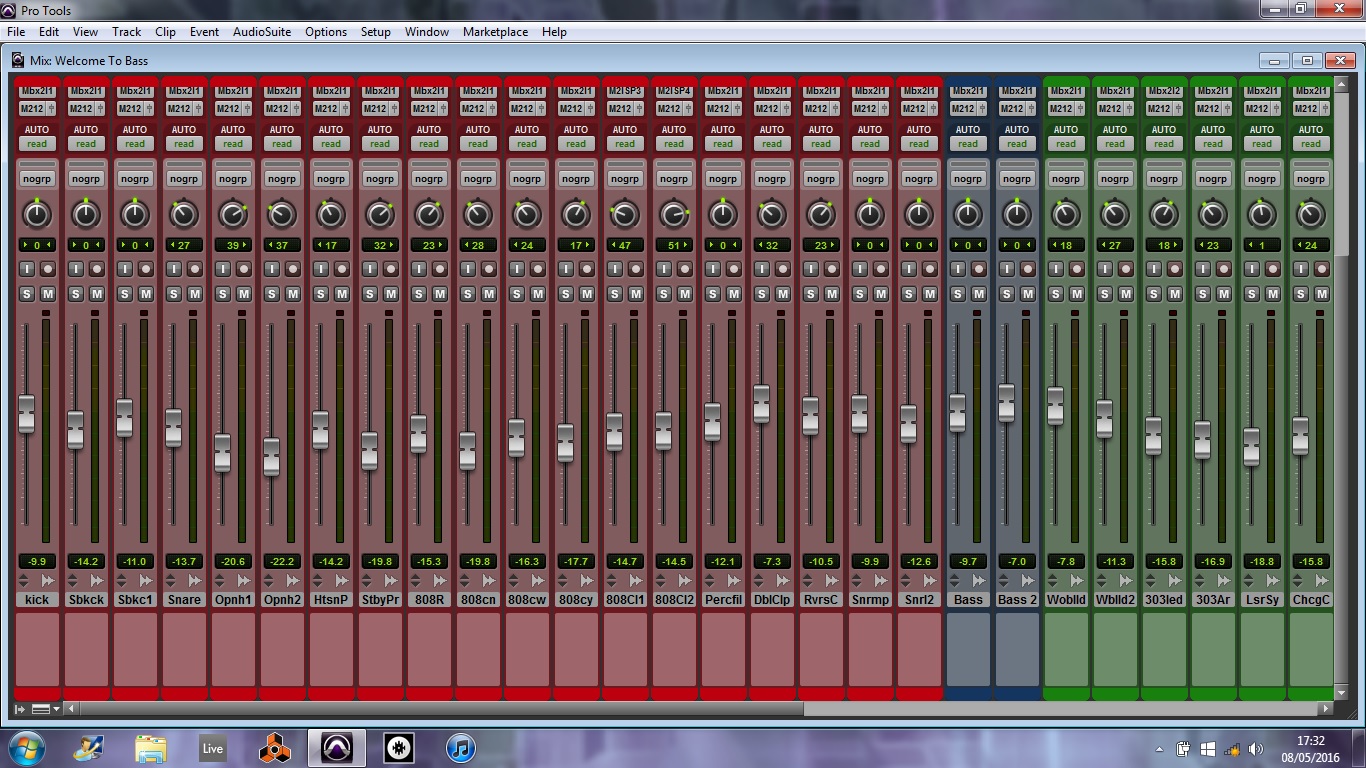Click the show/hide tracks arrow icon at bottom-left
The height and width of the screenshot is (768, 1366).
20,709
